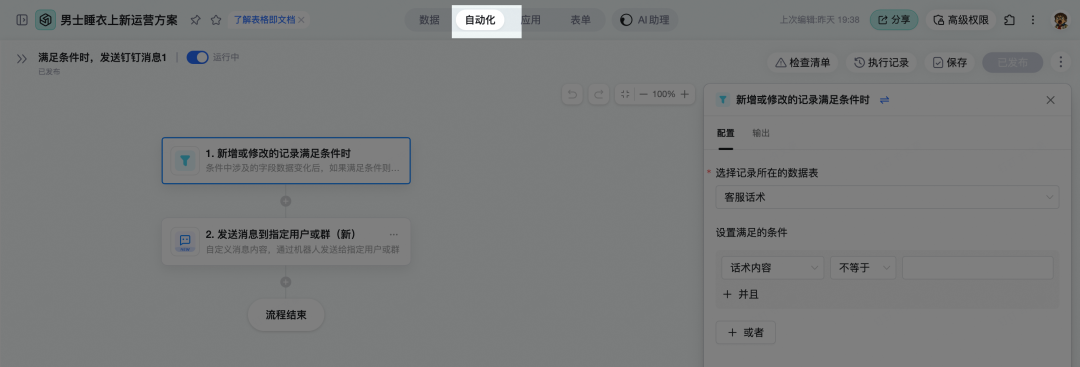Close the trigger configuration panel
Screen dimensions: 1080x367
pyautogui.click(x=1050, y=100)
